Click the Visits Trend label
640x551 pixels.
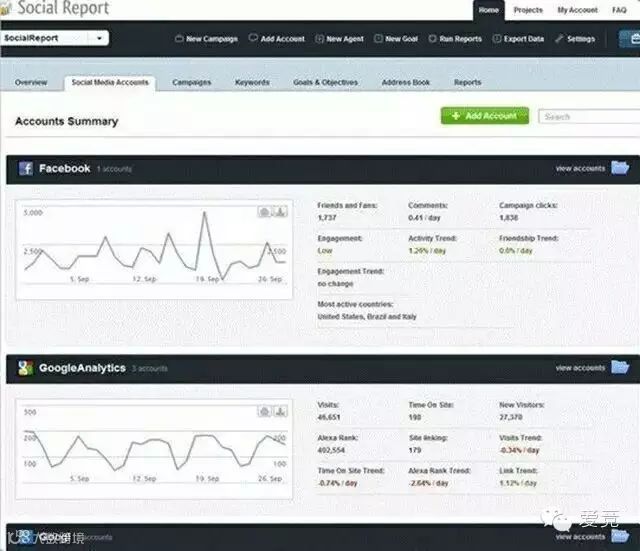[520, 438]
